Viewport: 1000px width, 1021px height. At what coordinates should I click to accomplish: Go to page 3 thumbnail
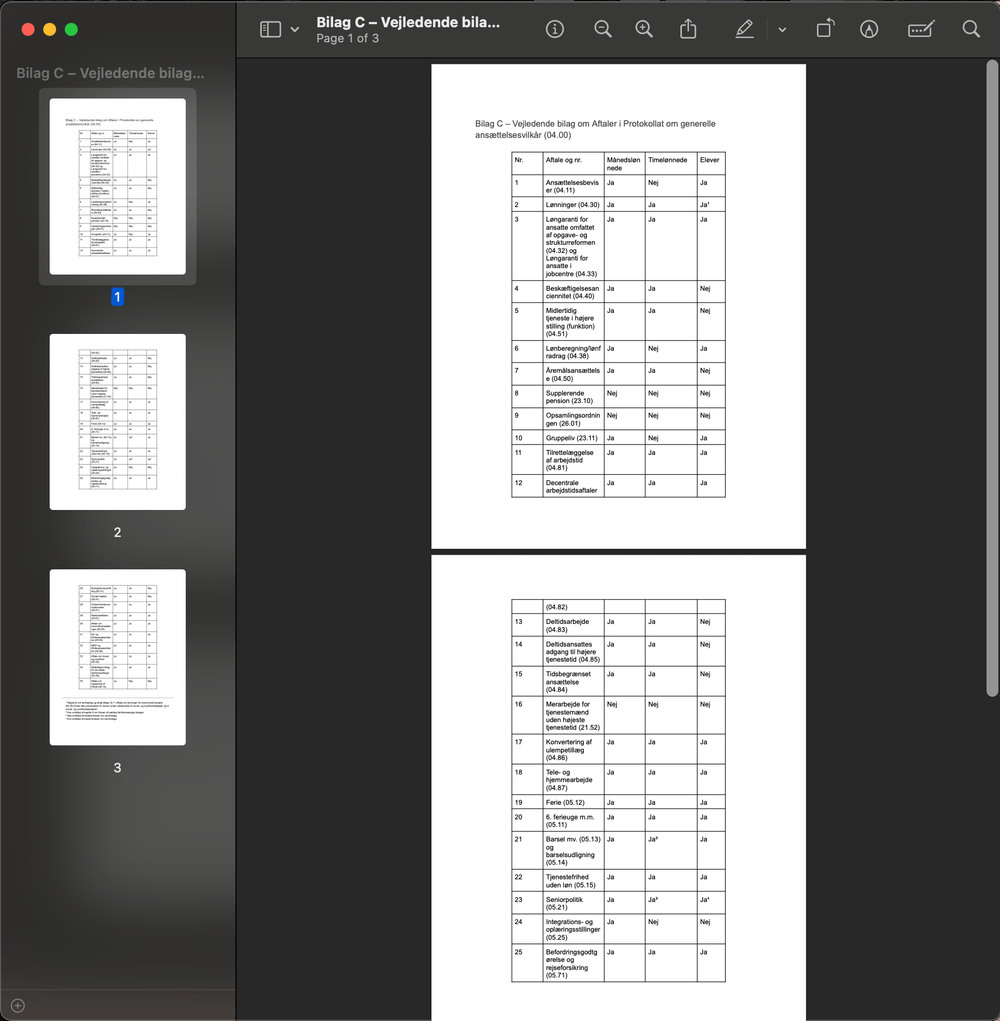[x=118, y=657]
